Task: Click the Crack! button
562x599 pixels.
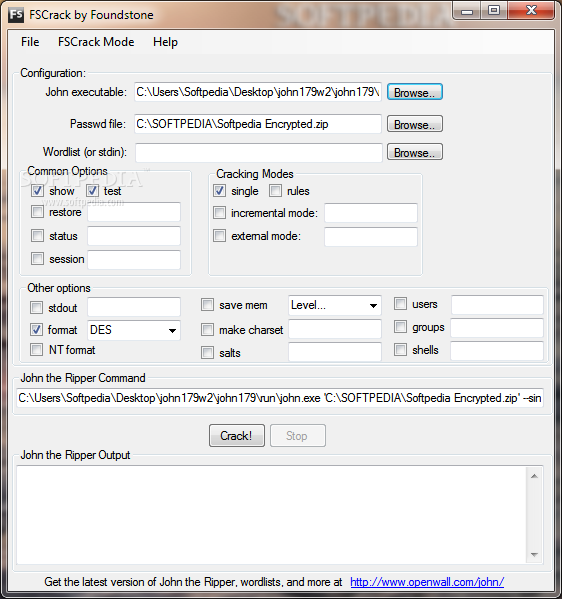Action: click(236, 435)
